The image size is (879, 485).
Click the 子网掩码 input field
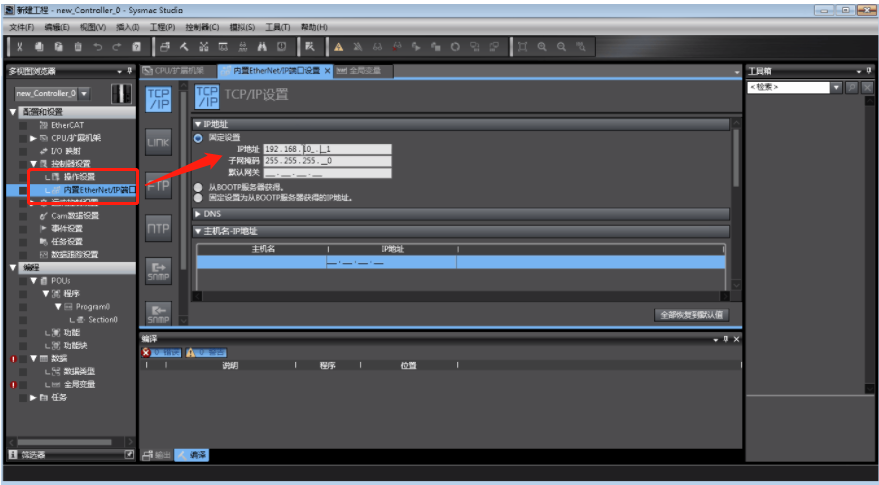point(327,160)
